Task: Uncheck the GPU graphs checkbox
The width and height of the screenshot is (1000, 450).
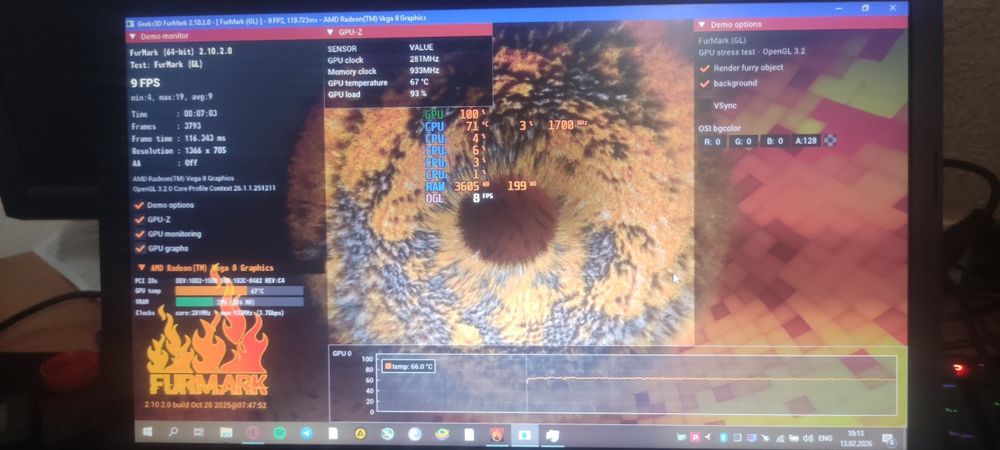Action: tap(140, 249)
